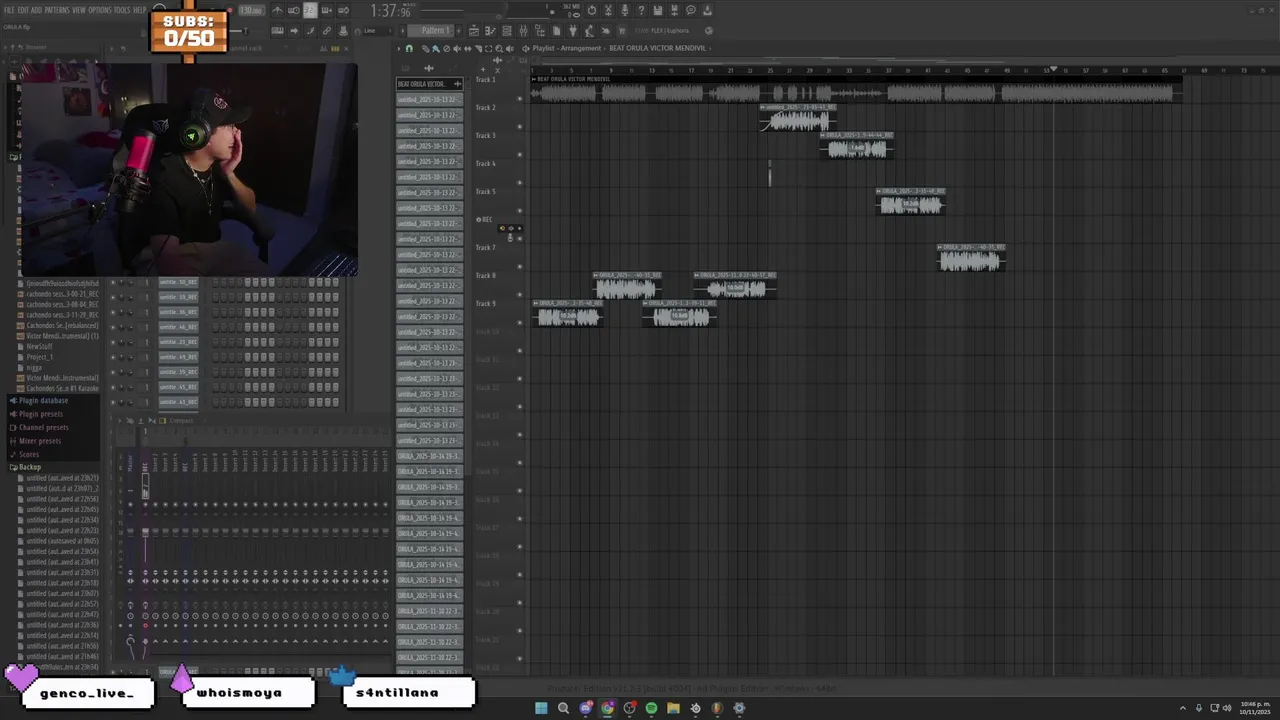Click the Compact label in mixer toolbar
Image resolution: width=1280 pixels, height=720 pixels.
coord(181,421)
